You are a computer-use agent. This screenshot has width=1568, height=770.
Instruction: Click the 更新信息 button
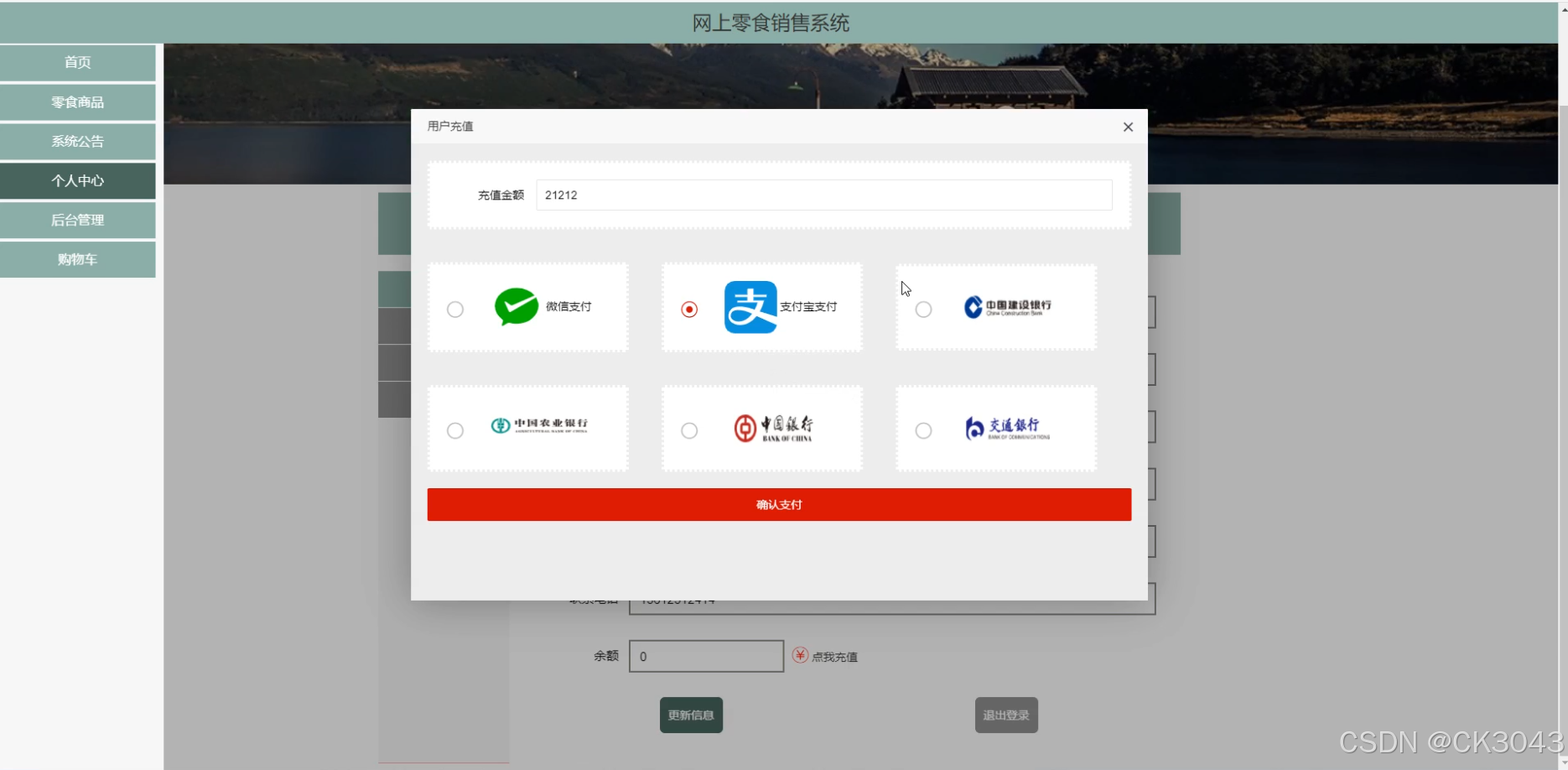point(691,715)
